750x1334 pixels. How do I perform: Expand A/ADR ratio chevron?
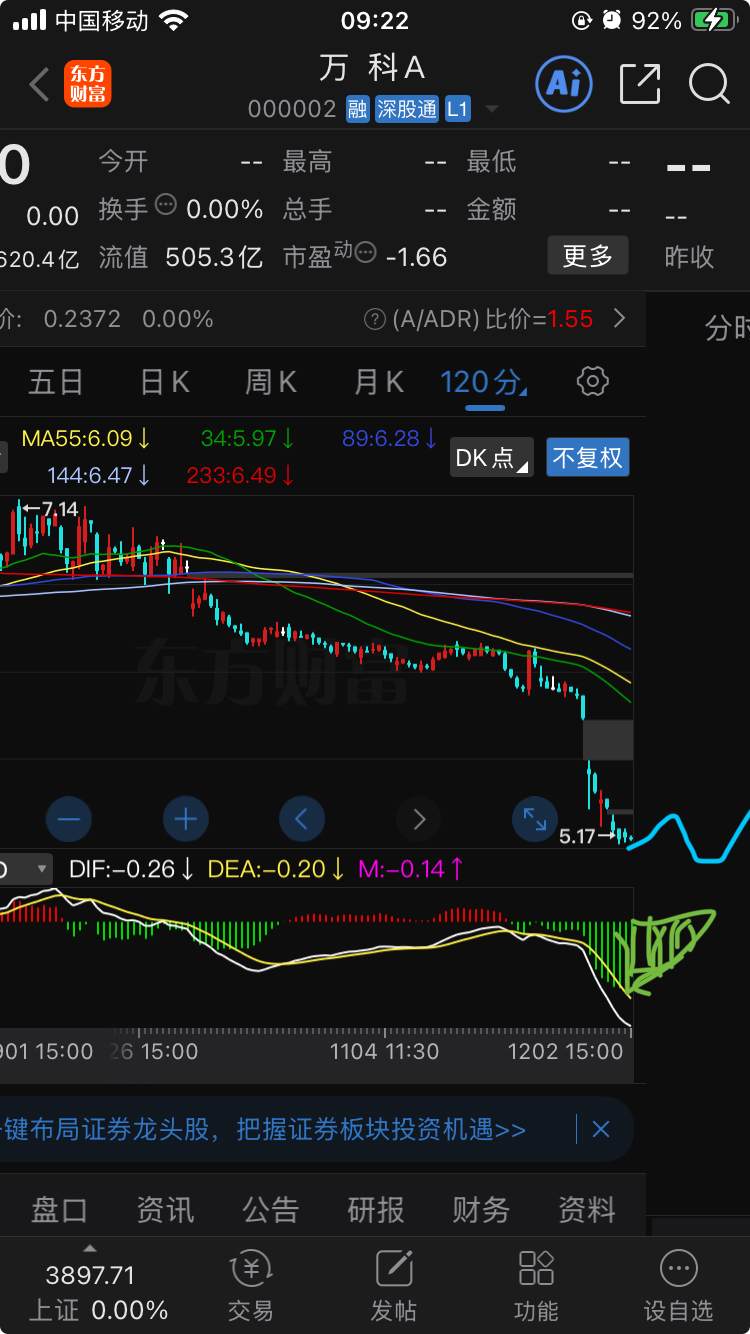[620, 319]
